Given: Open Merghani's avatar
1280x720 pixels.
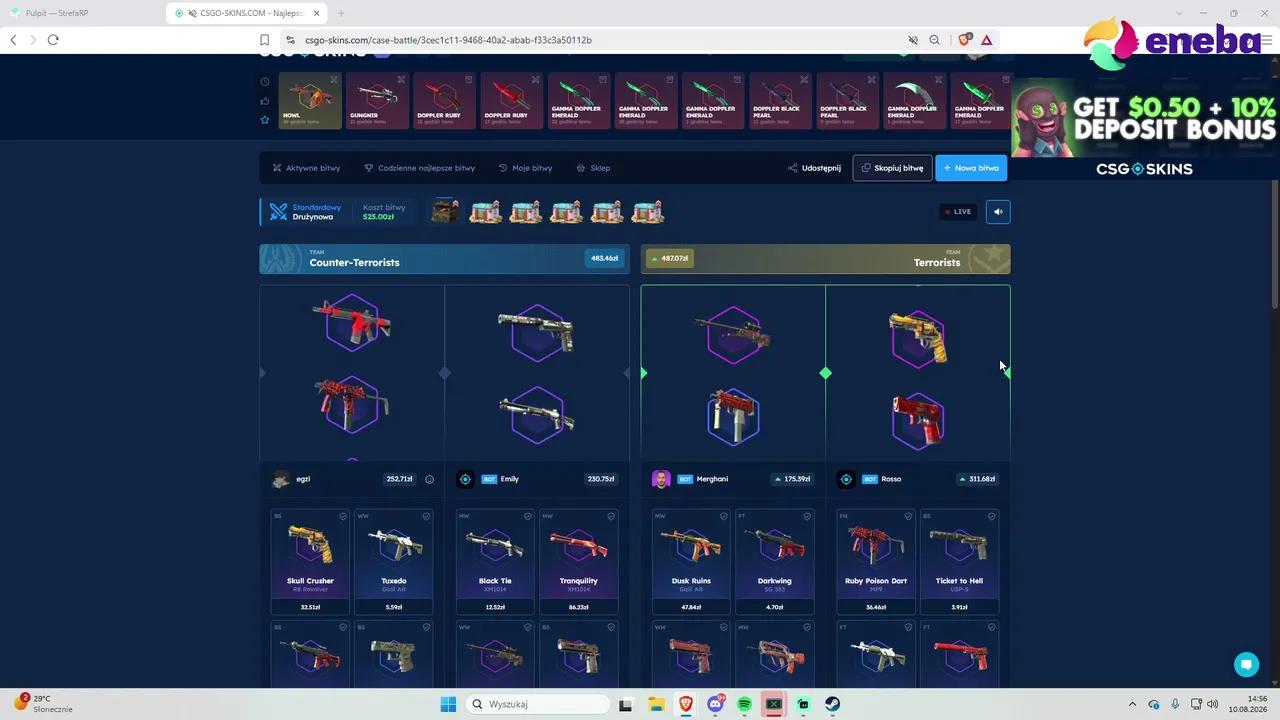Looking at the screenshot, I should click(x=661, y=479).
